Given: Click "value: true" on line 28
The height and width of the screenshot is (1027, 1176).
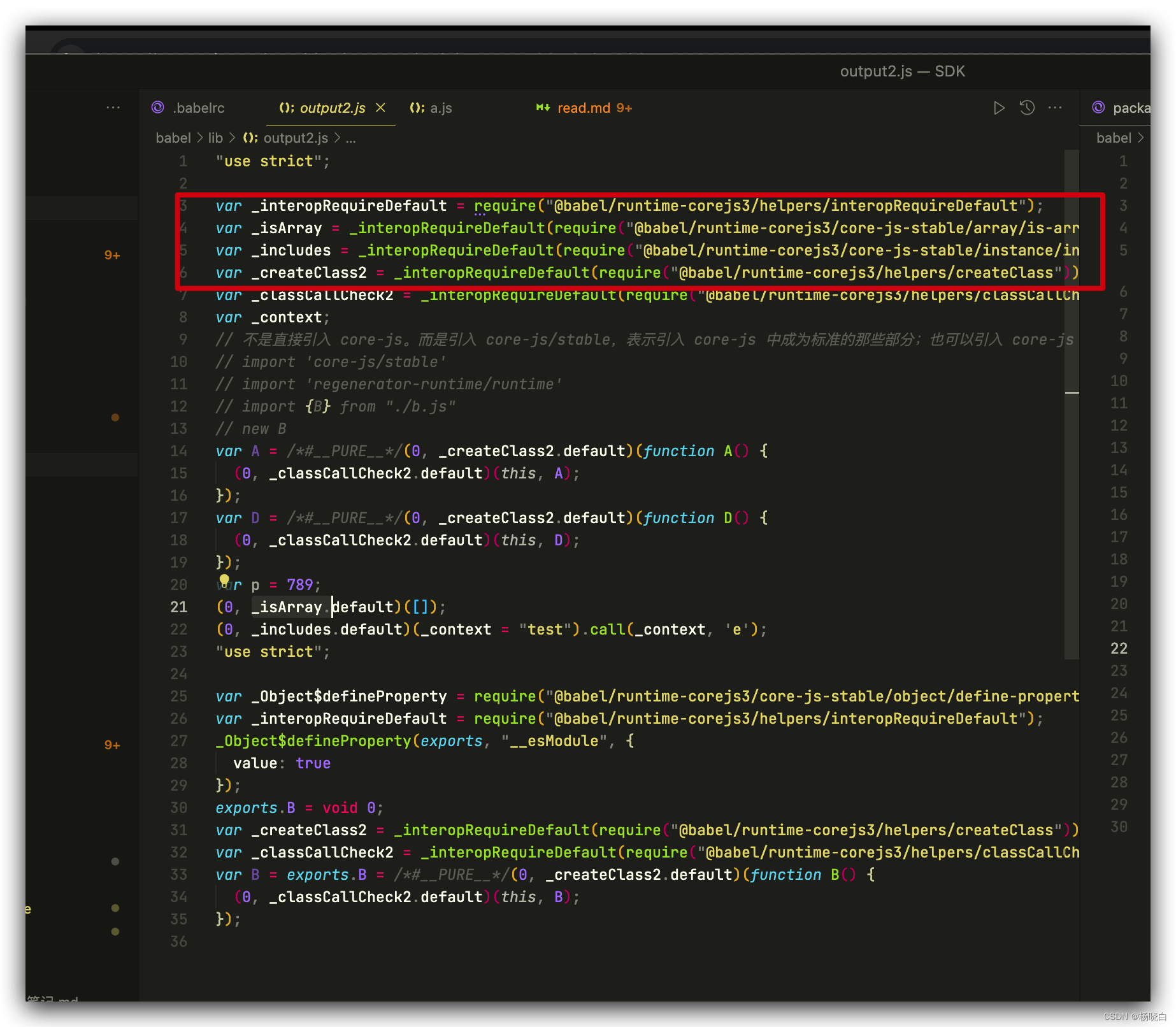Looking at the screenshot, I should click(x=282, y=763).
